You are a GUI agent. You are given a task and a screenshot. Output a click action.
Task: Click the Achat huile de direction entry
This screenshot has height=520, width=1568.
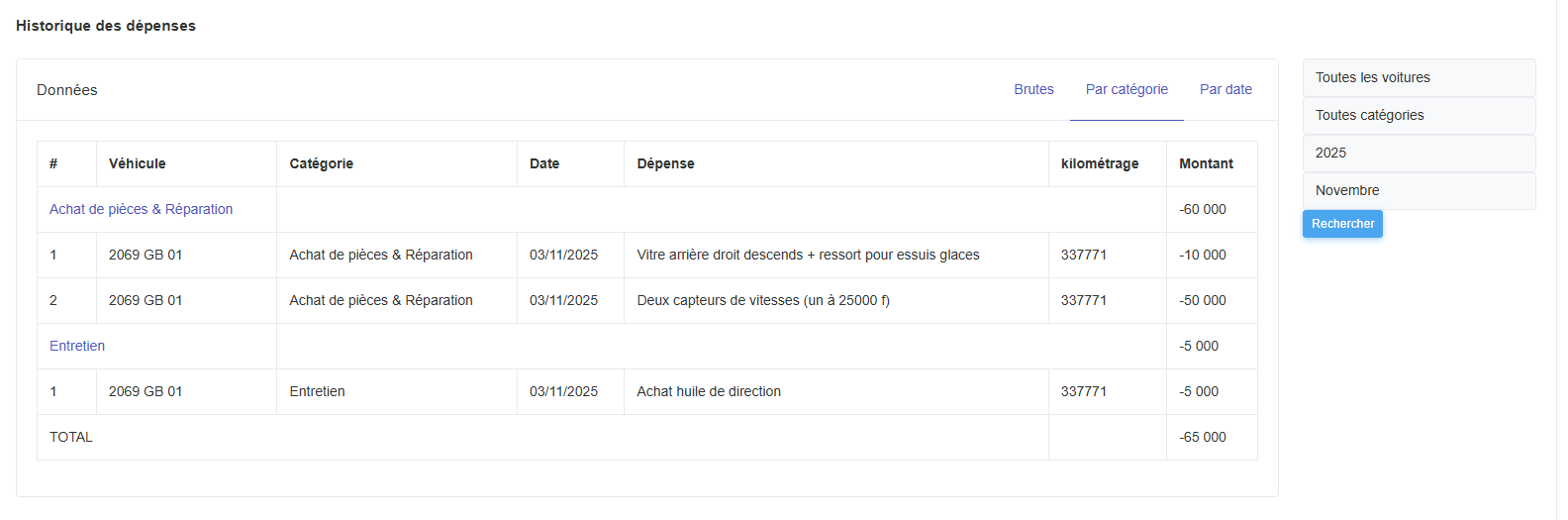[x=709, y=391]
